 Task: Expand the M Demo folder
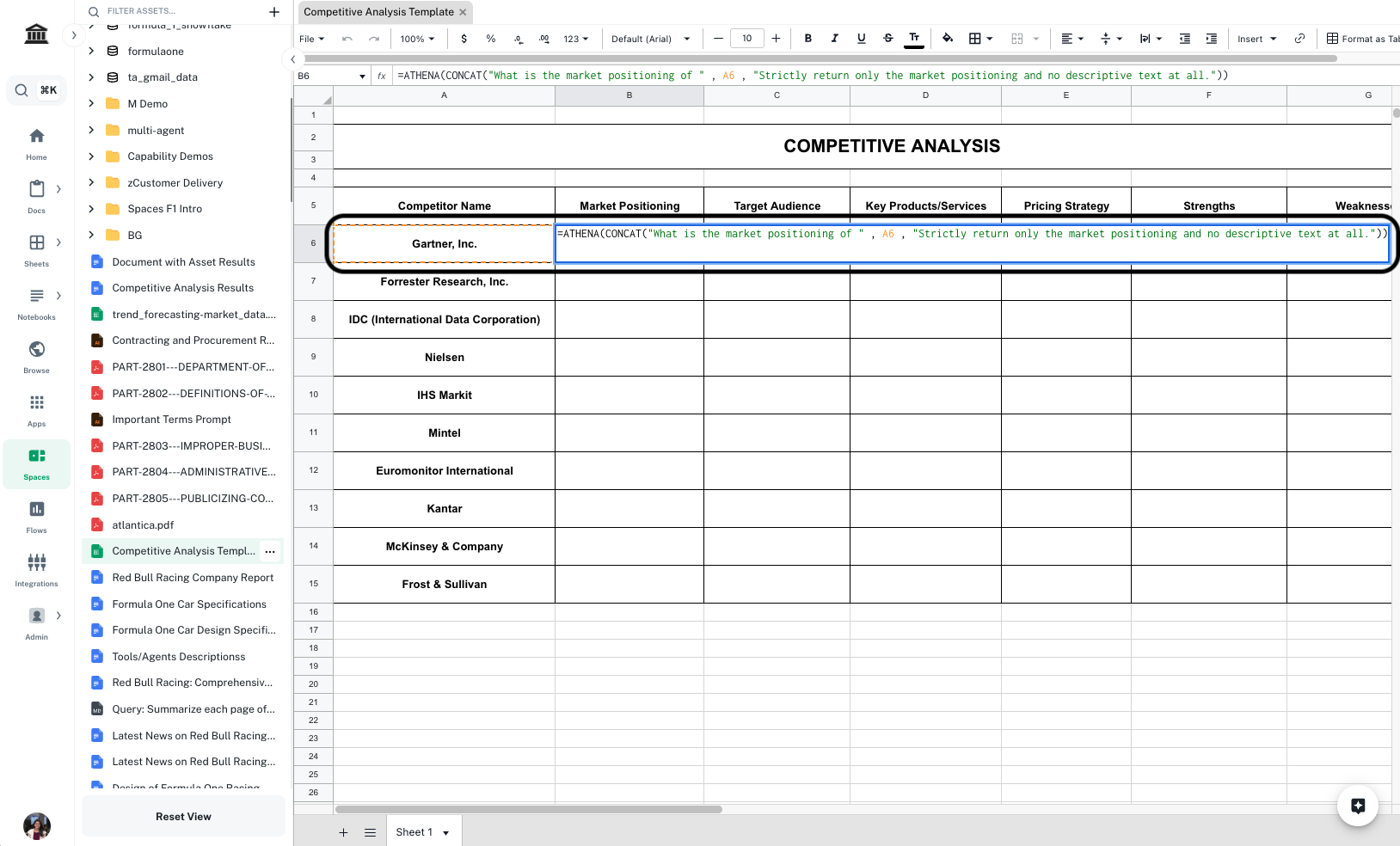91,103
